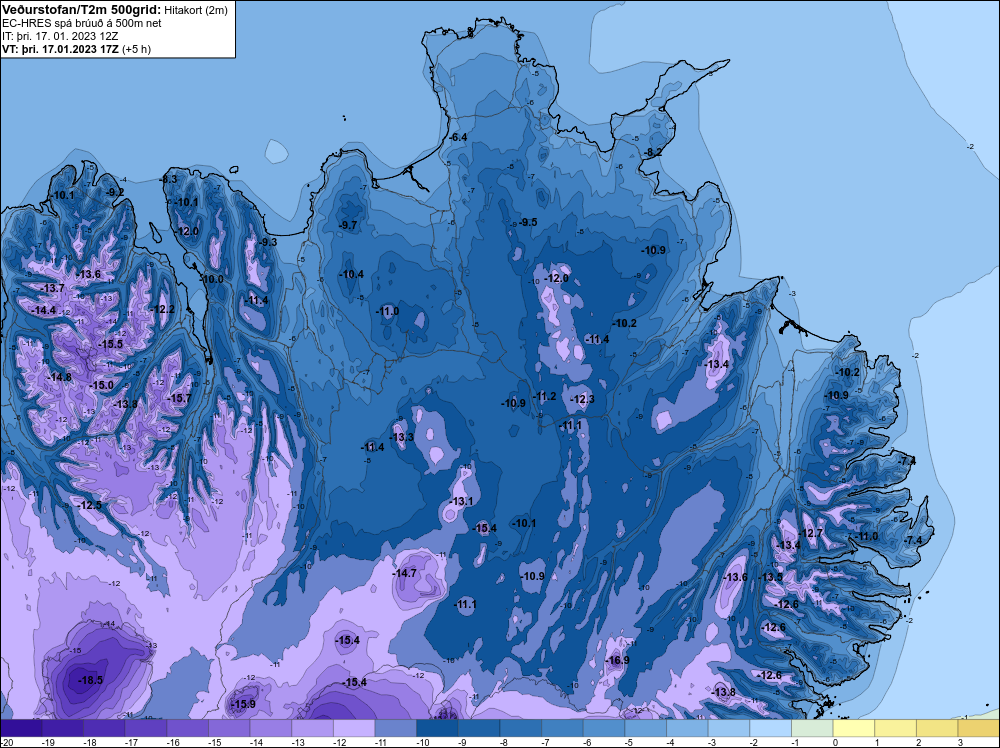This screenshot has width=1000, height=748.
Task: Click the -8.3 temperature label
Action: [x=168, y=179]
